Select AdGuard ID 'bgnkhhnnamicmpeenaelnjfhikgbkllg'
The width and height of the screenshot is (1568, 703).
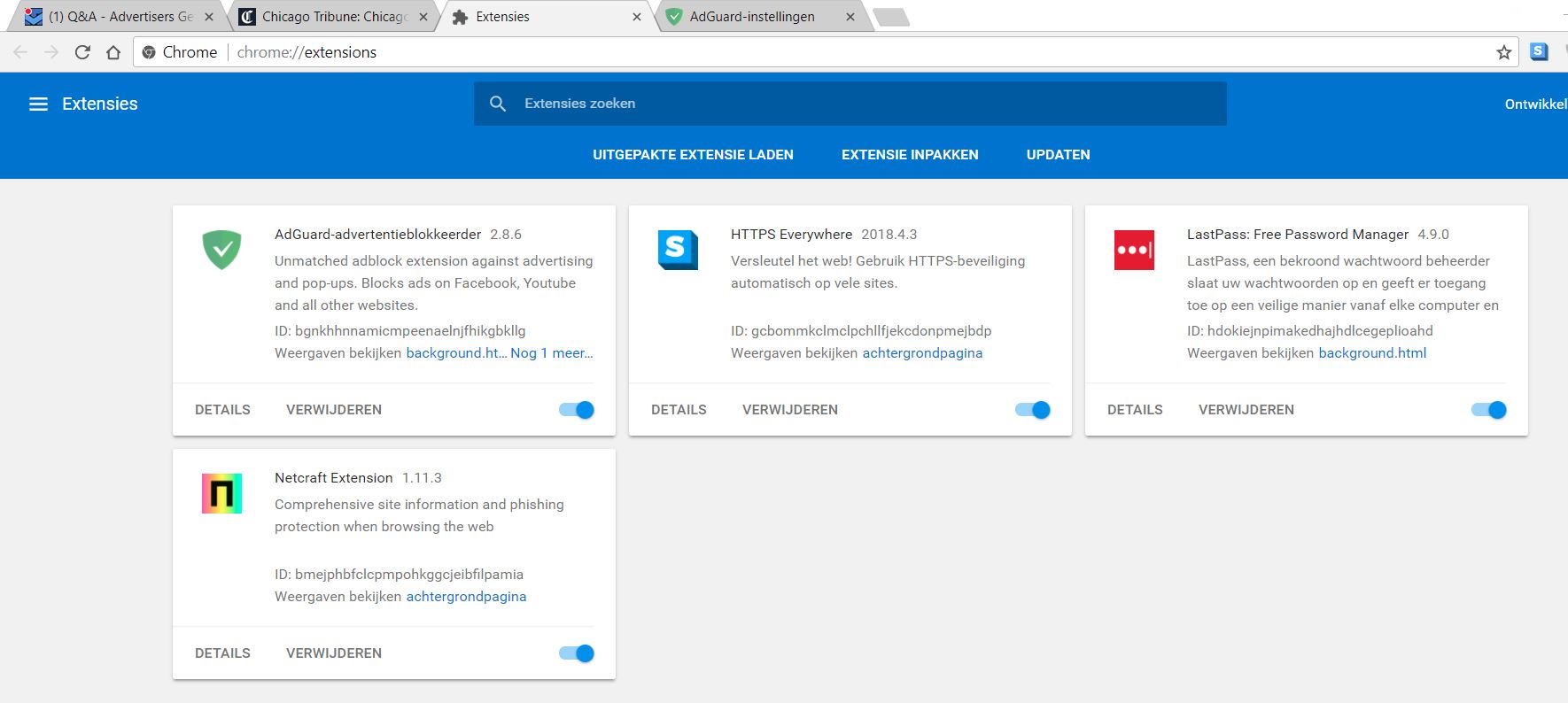[410, 331]
